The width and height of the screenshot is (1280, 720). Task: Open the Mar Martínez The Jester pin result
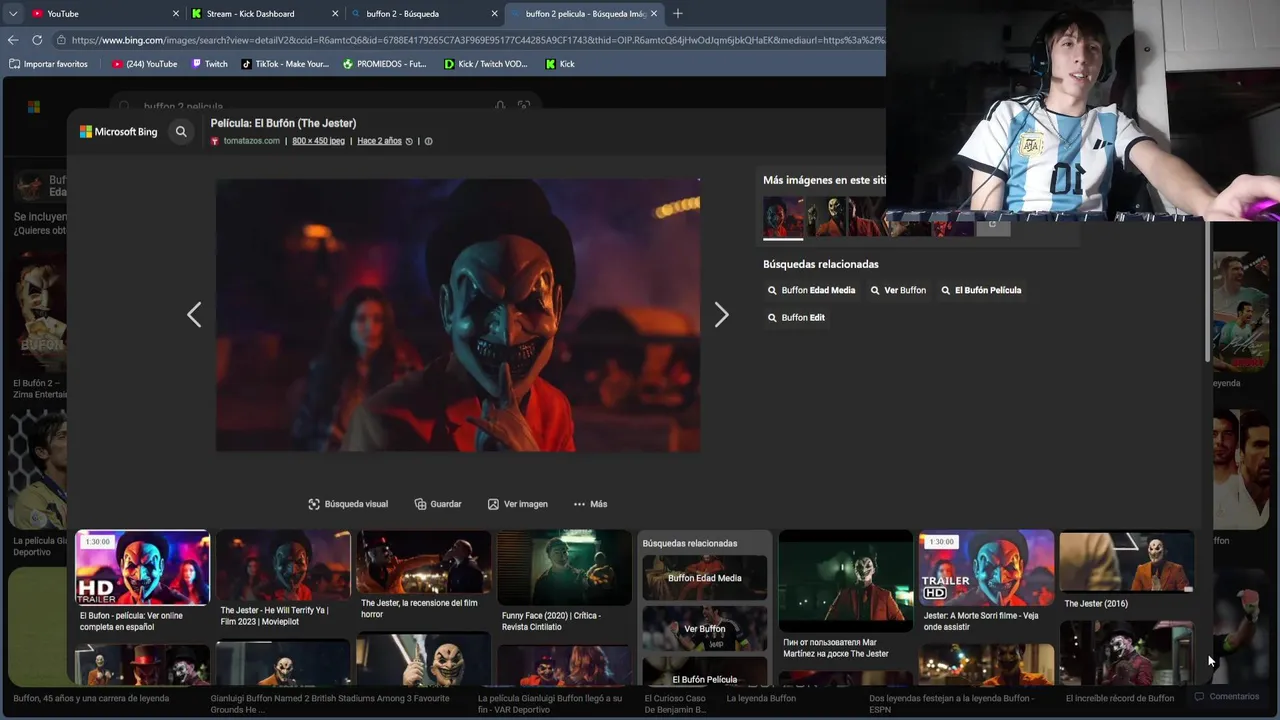pos(846,581)
